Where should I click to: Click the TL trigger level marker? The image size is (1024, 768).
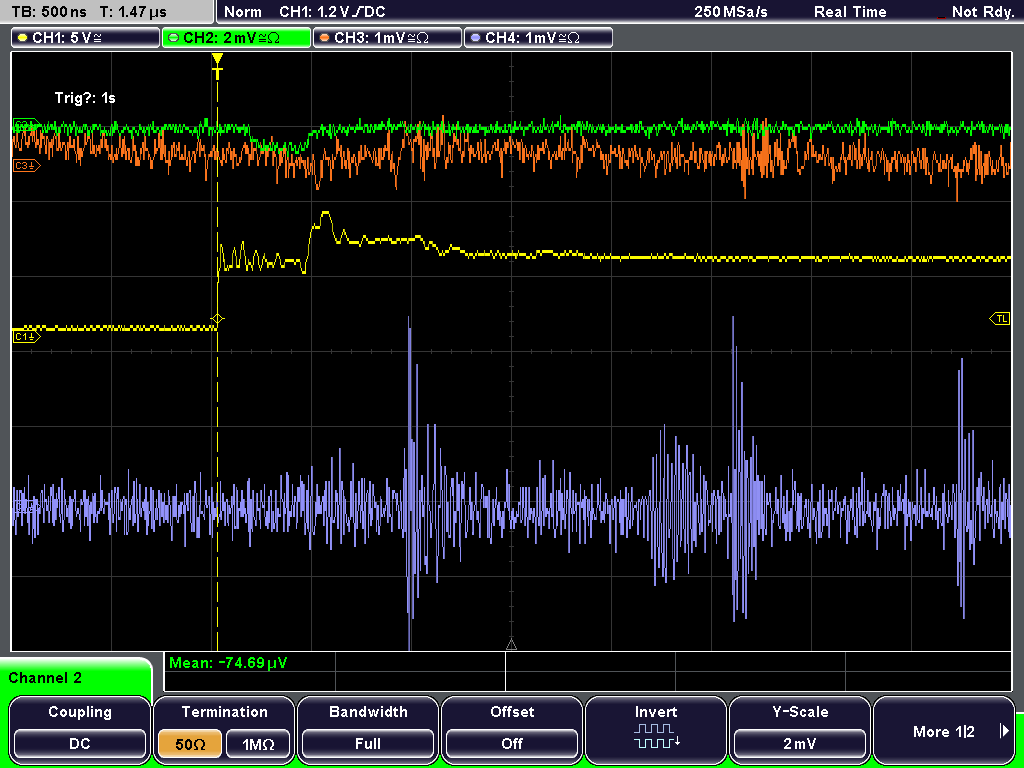[1000, 319]
